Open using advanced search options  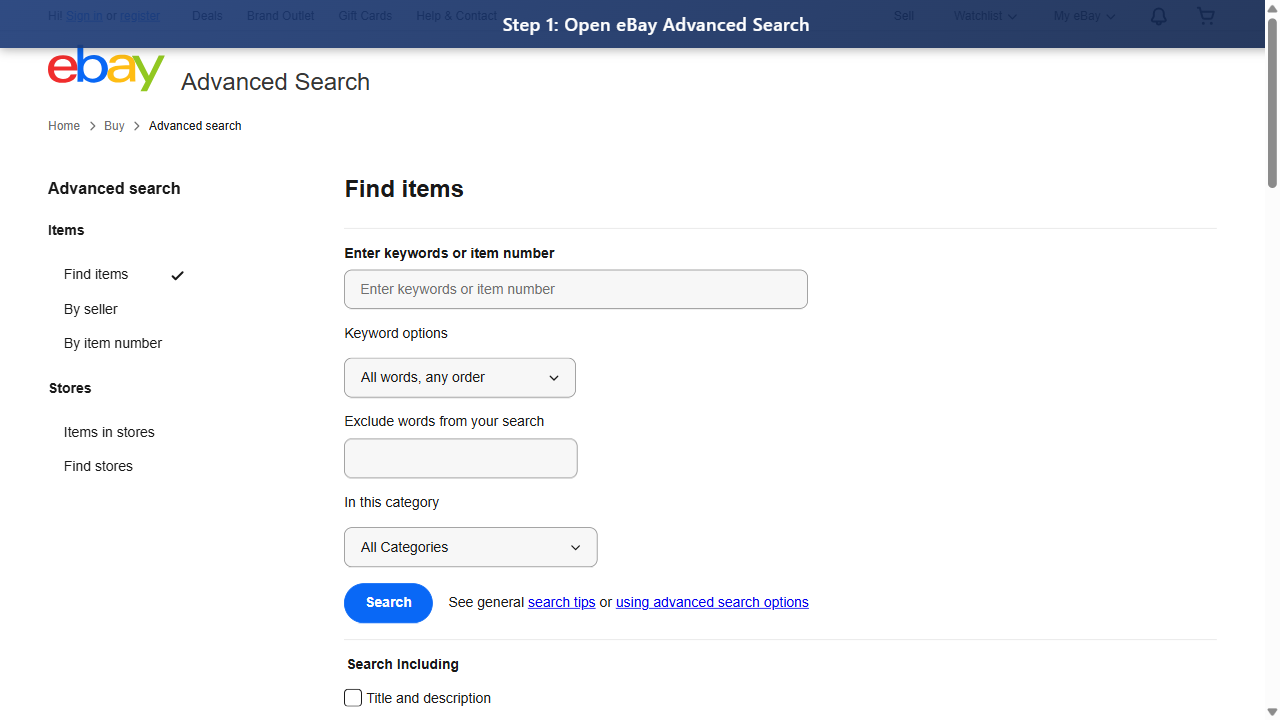pyautogui.click(x=711, y=602)
